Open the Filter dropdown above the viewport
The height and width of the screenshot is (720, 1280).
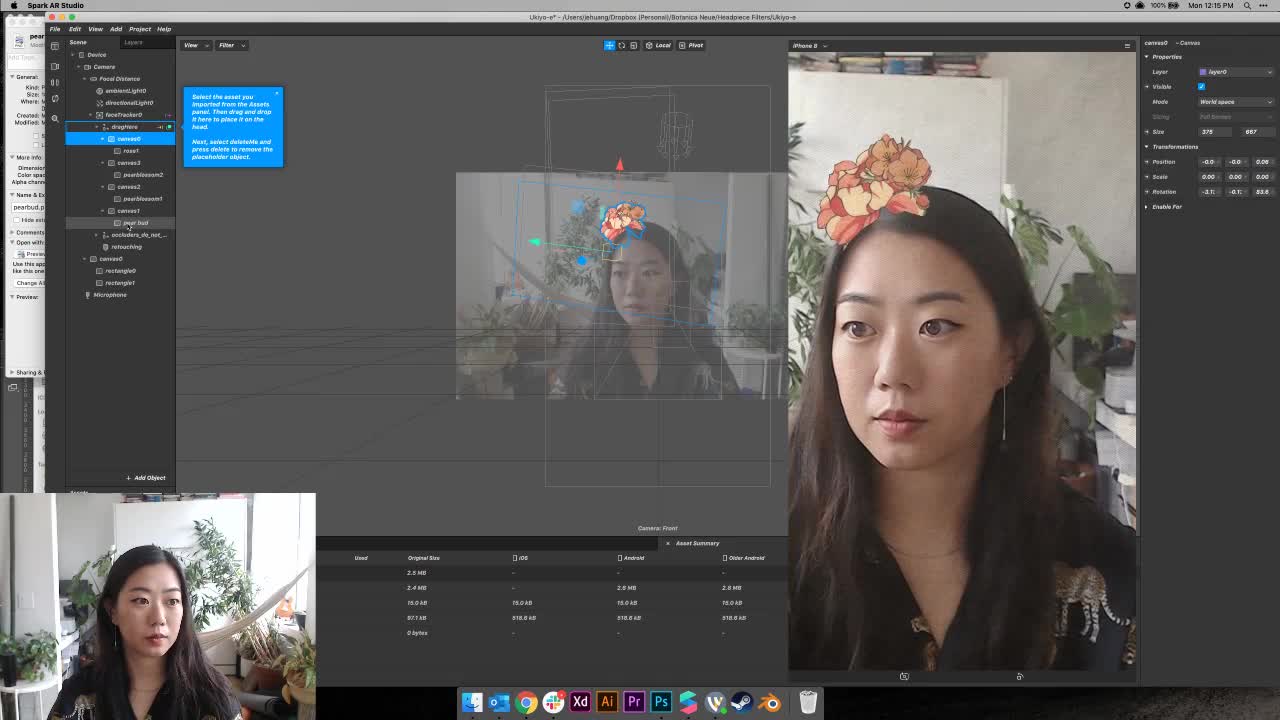click(231, 45)
